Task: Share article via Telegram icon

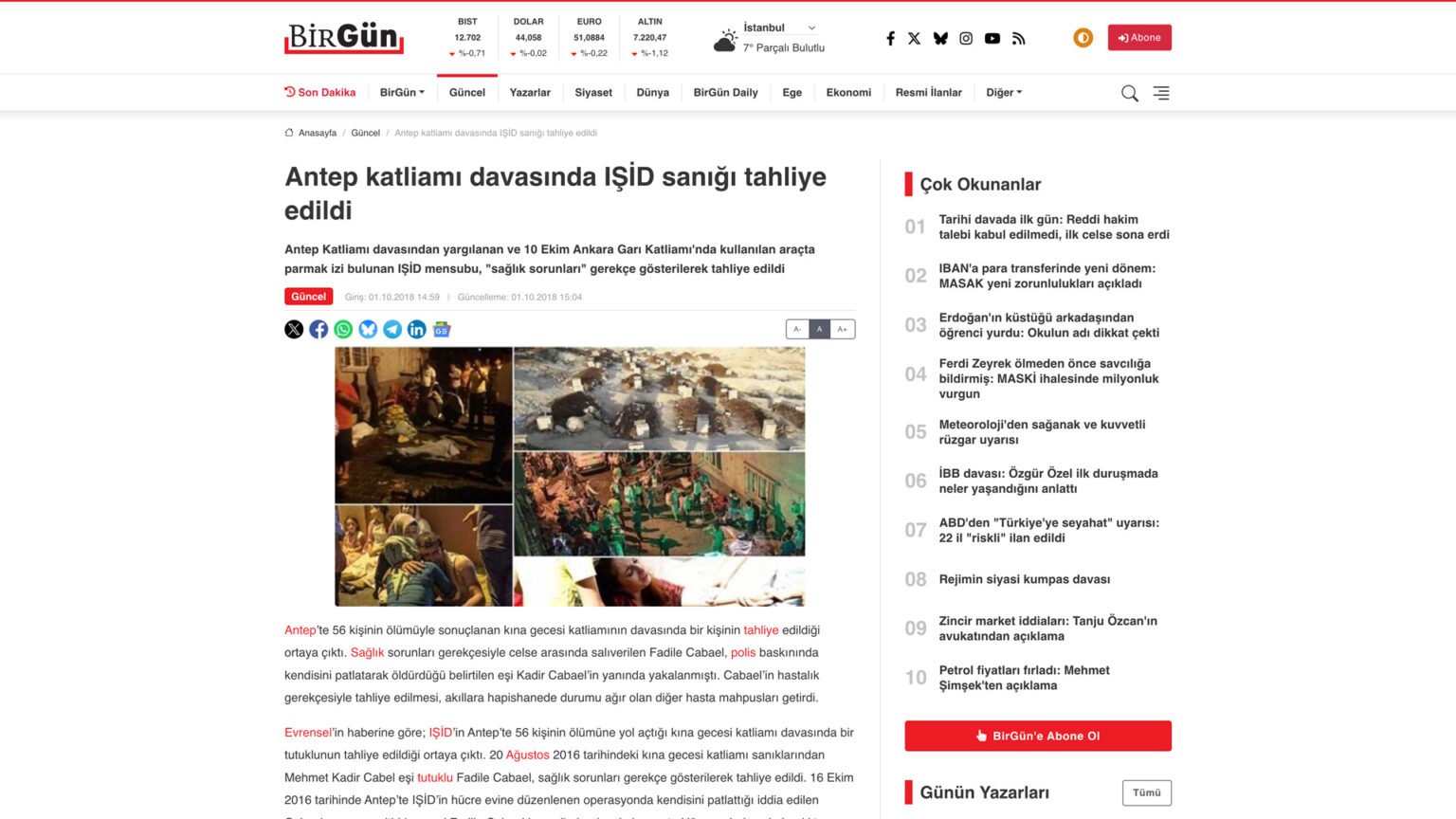Action: click(392, 329)
